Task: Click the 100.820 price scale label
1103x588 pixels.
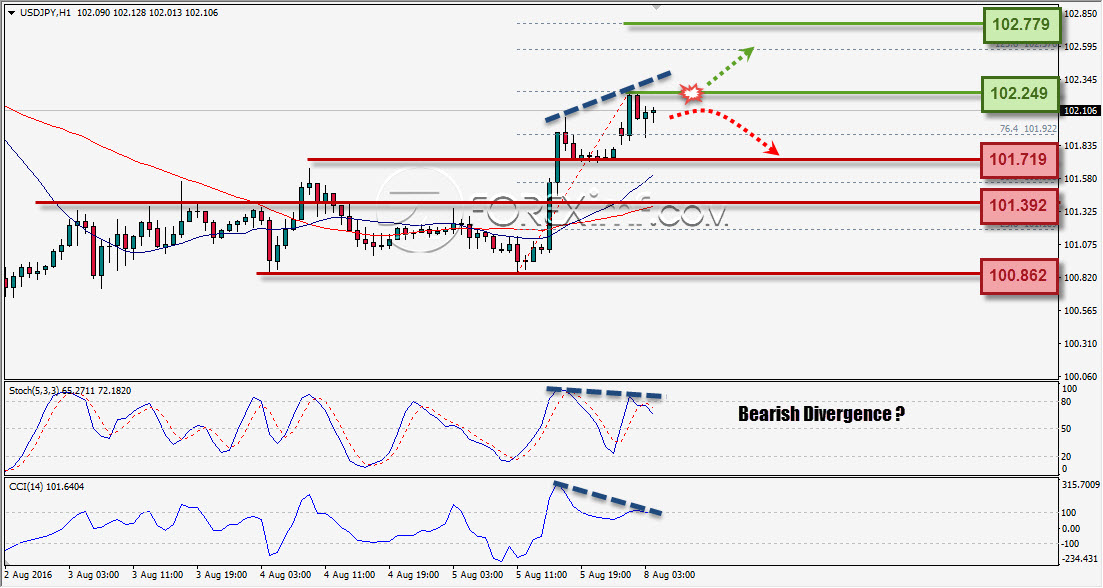Action: pos(1081,277)
